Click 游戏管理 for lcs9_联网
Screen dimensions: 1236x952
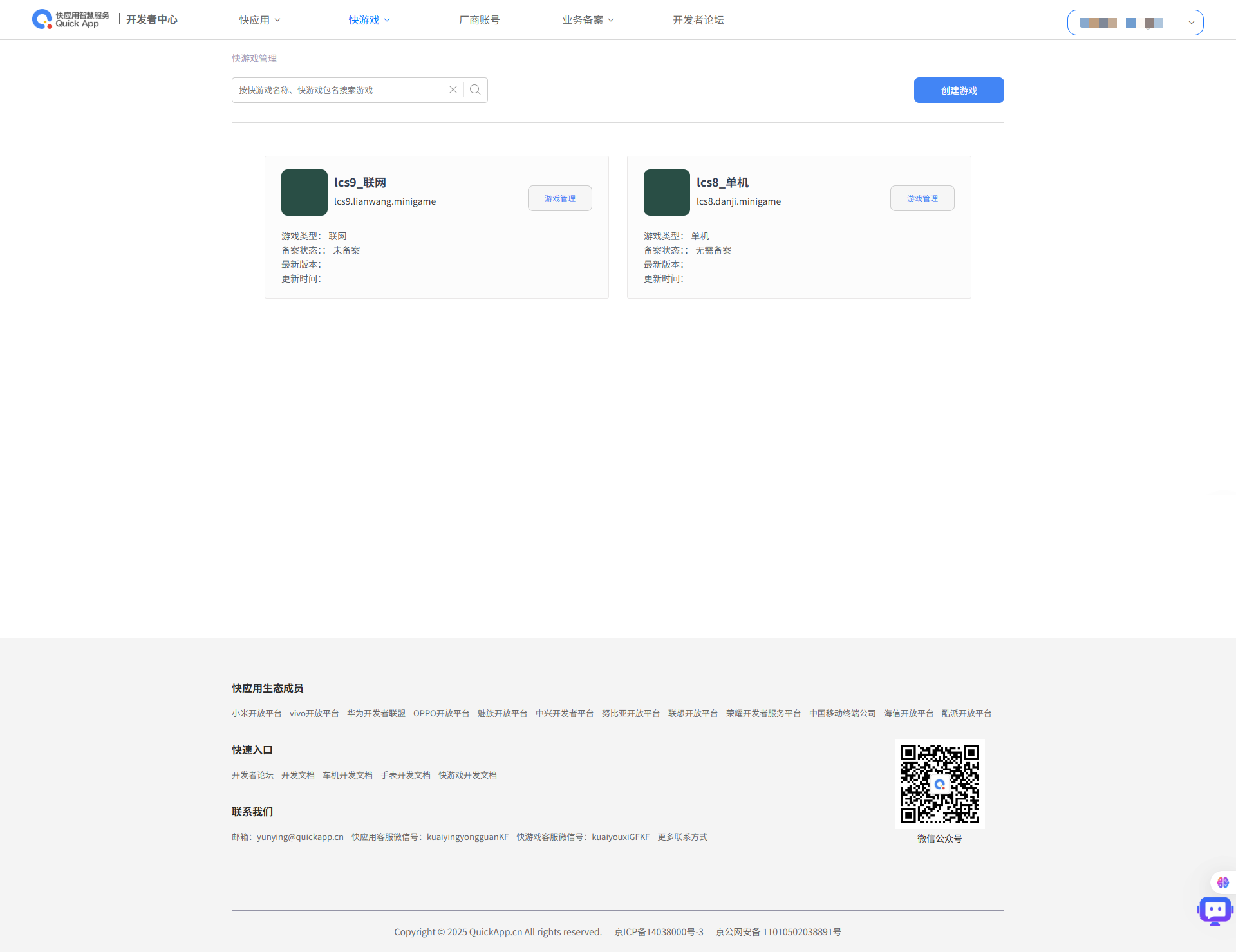[x=559, y=198]
